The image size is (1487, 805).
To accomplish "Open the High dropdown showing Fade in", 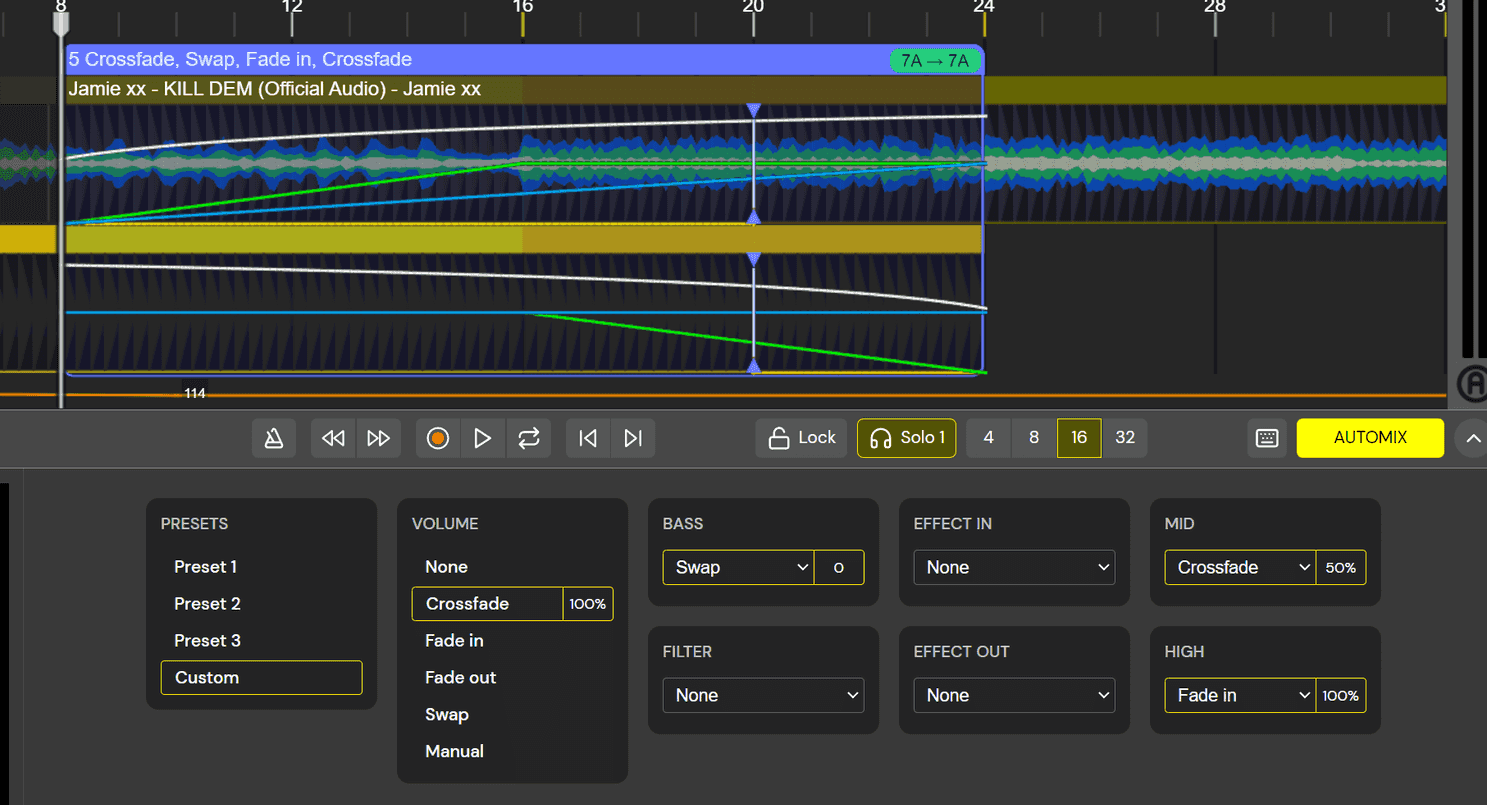I will tap(1239, 695).
